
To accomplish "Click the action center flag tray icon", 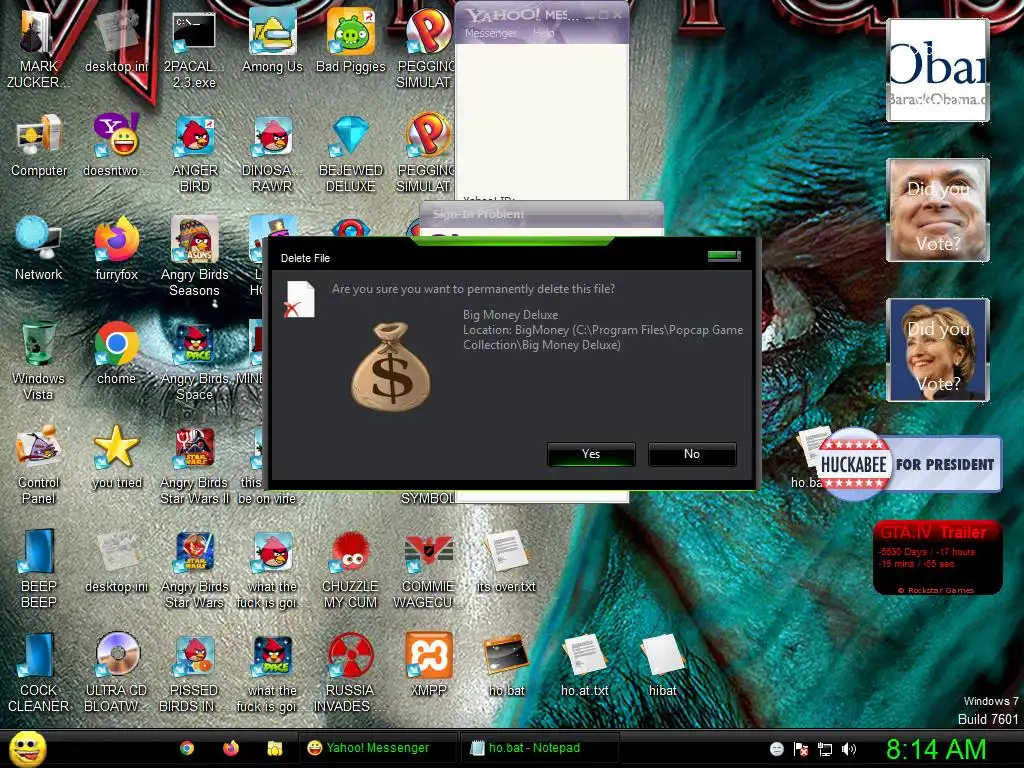I will coord(801,749).
